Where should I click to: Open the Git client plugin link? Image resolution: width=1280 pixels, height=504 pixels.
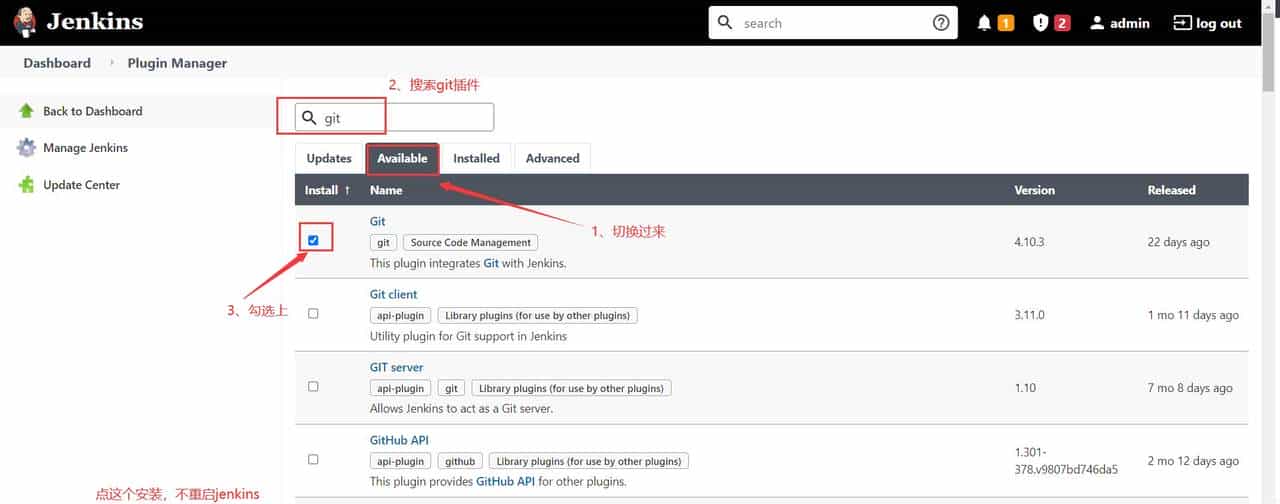coord(393,294)
